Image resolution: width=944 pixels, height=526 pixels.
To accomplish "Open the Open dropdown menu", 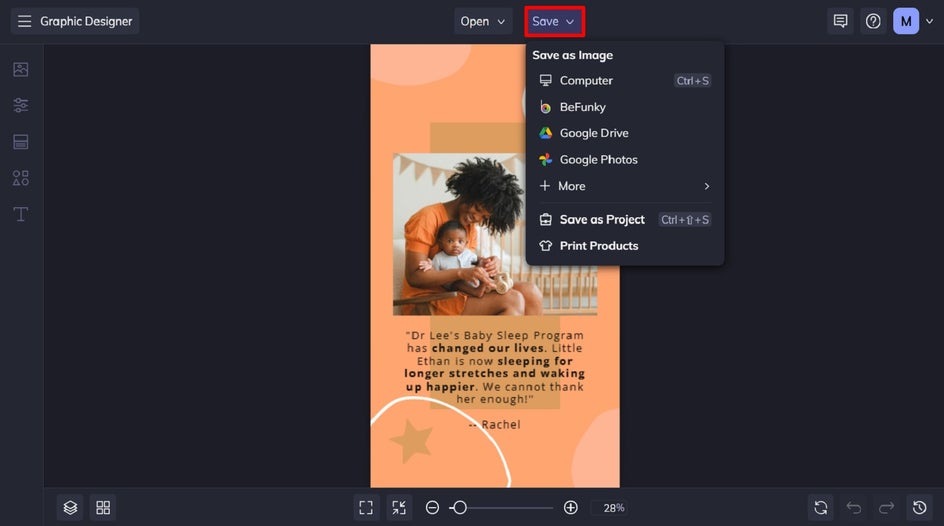I will (x=483, y=22).
